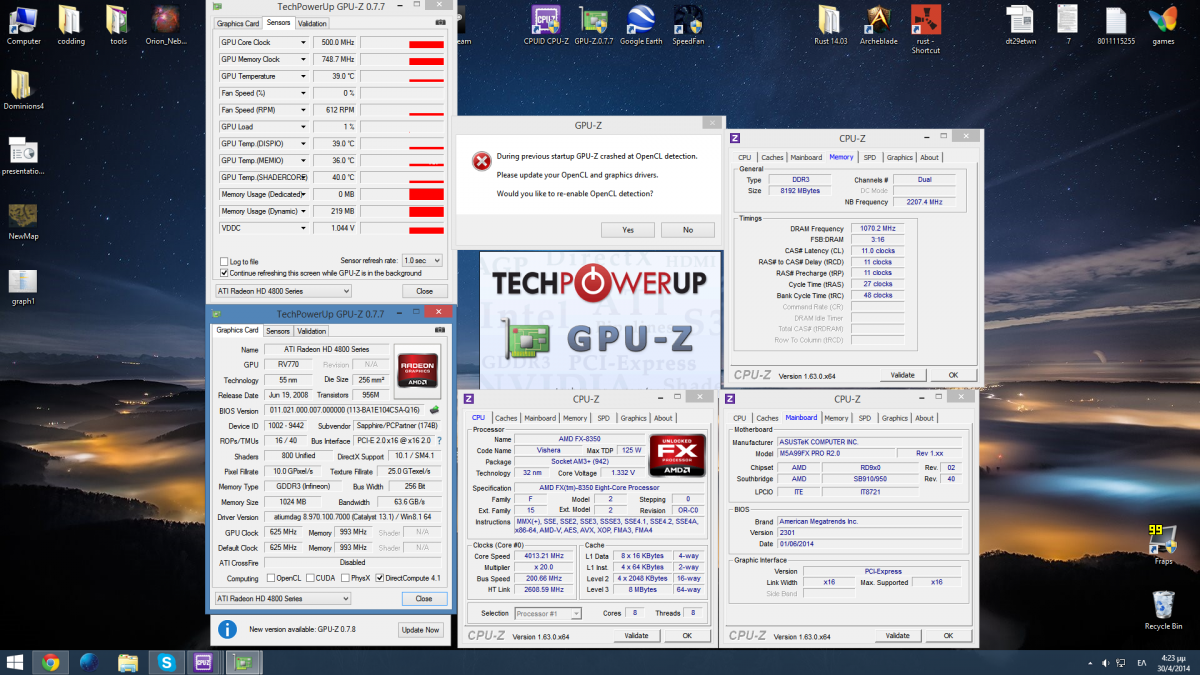This screenshot has height=675, width=1200.
Task: Open the GPU Temperature sensor dropdown
Action: click(303, 76)
